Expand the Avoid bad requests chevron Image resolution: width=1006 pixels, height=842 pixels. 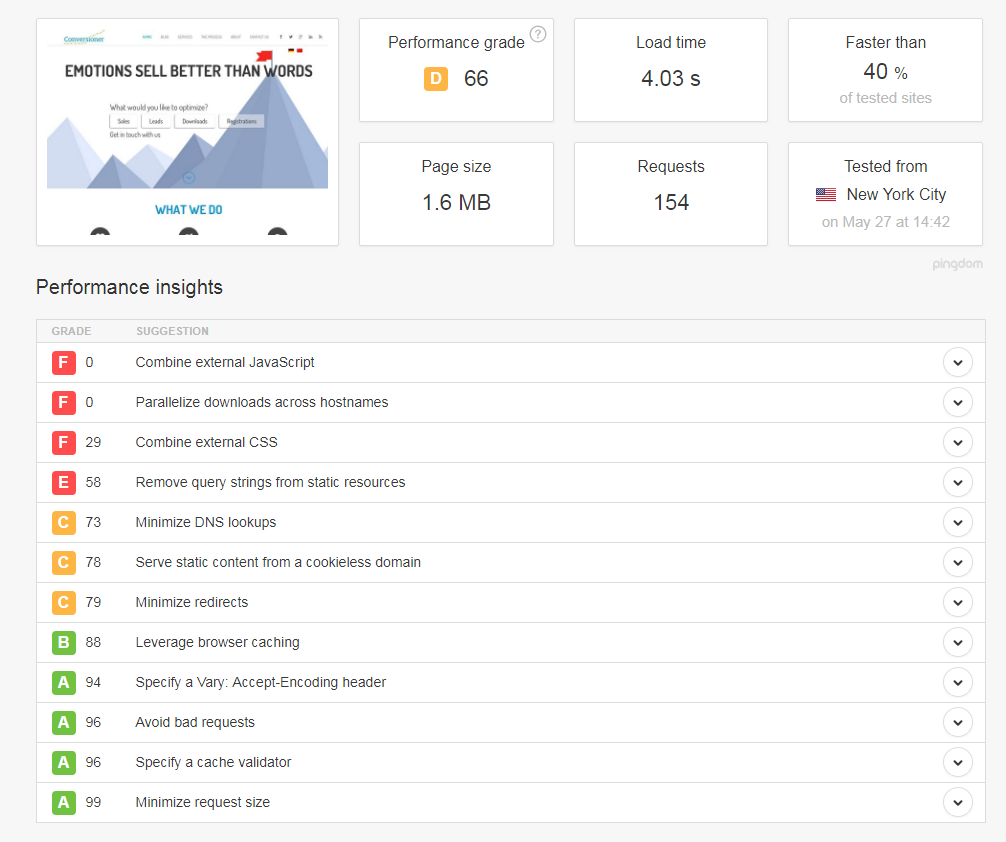click(x=958, y=723)
